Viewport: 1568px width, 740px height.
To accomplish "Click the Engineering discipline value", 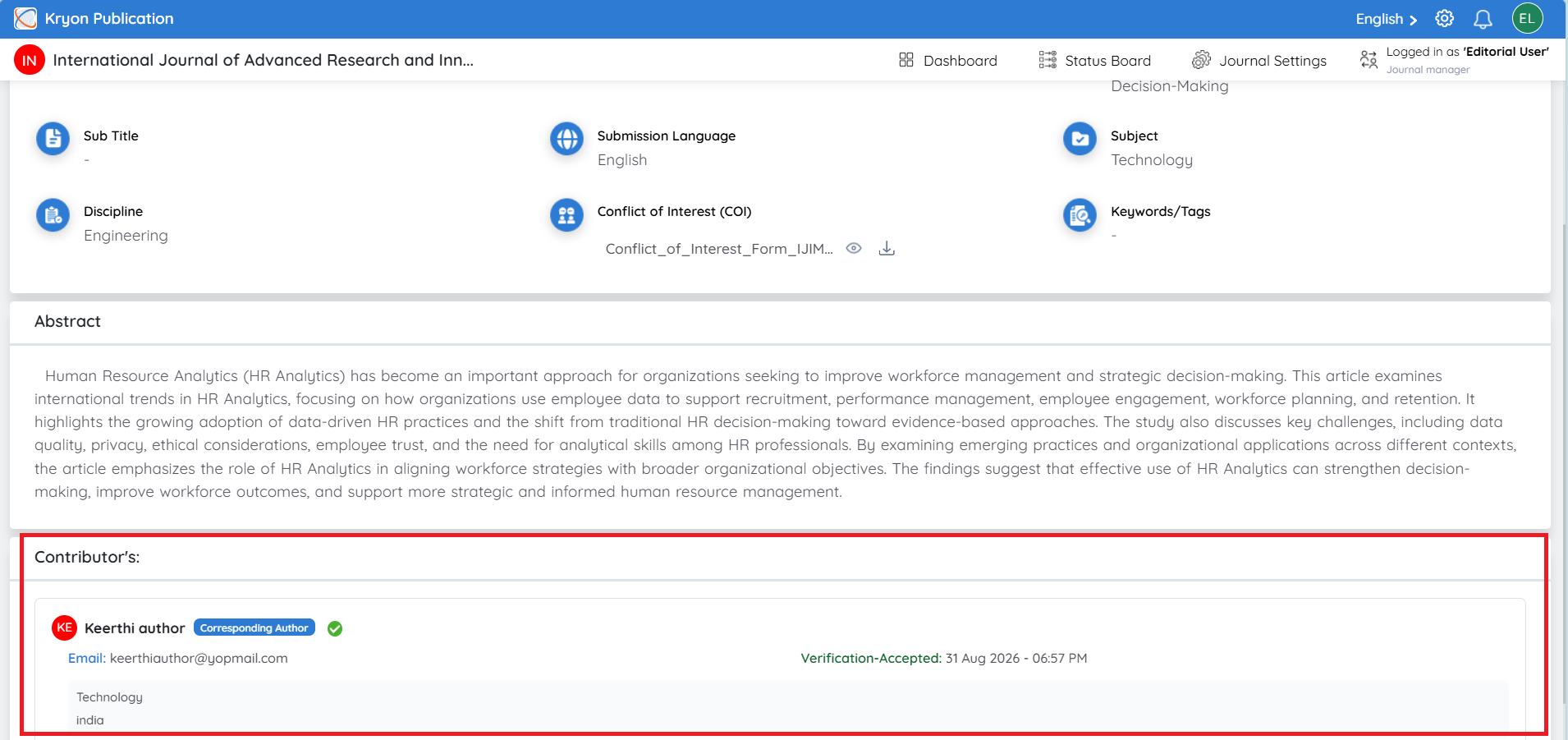I will (126, 236).
